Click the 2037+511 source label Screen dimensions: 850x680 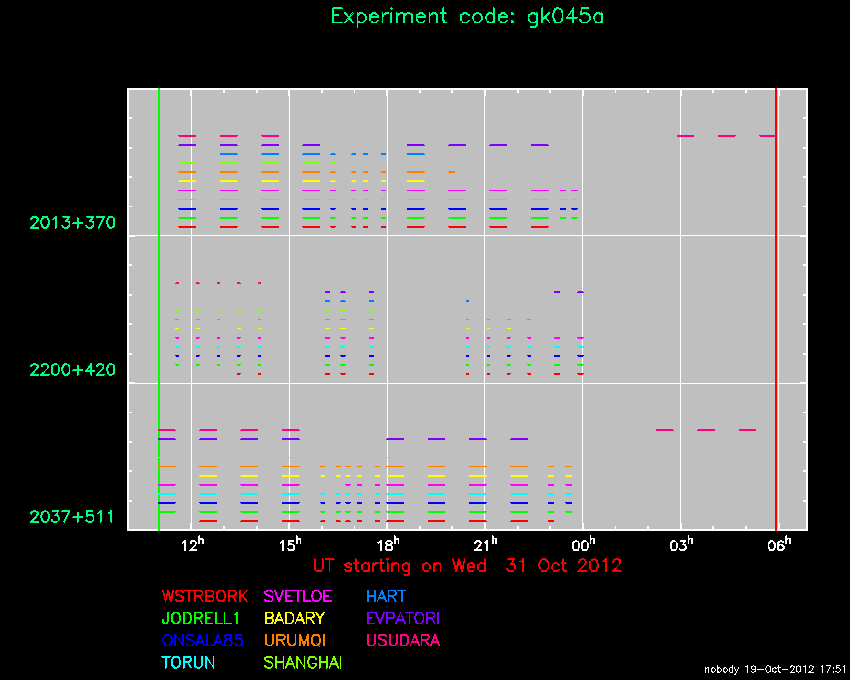click(x=73, y=517)
